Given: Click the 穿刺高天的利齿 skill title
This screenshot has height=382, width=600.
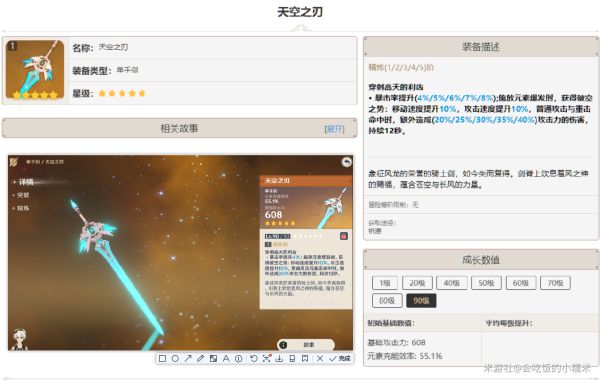Looking at the screenshot, I should click(x=396, y=87).
